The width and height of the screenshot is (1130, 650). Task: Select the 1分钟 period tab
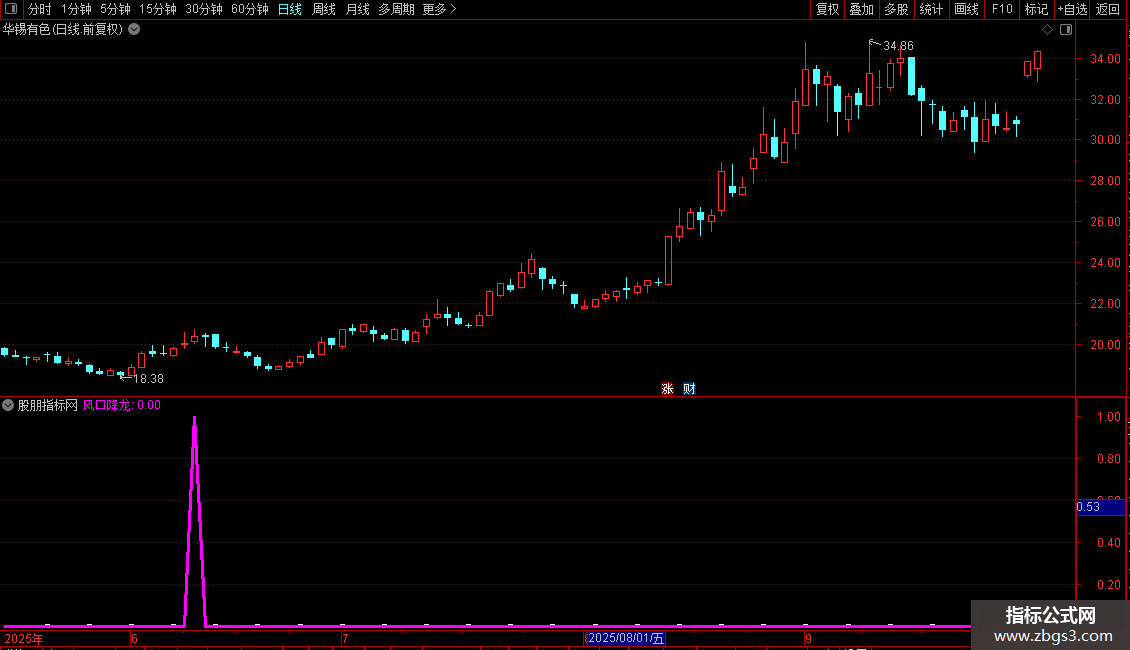click(76, 9)
